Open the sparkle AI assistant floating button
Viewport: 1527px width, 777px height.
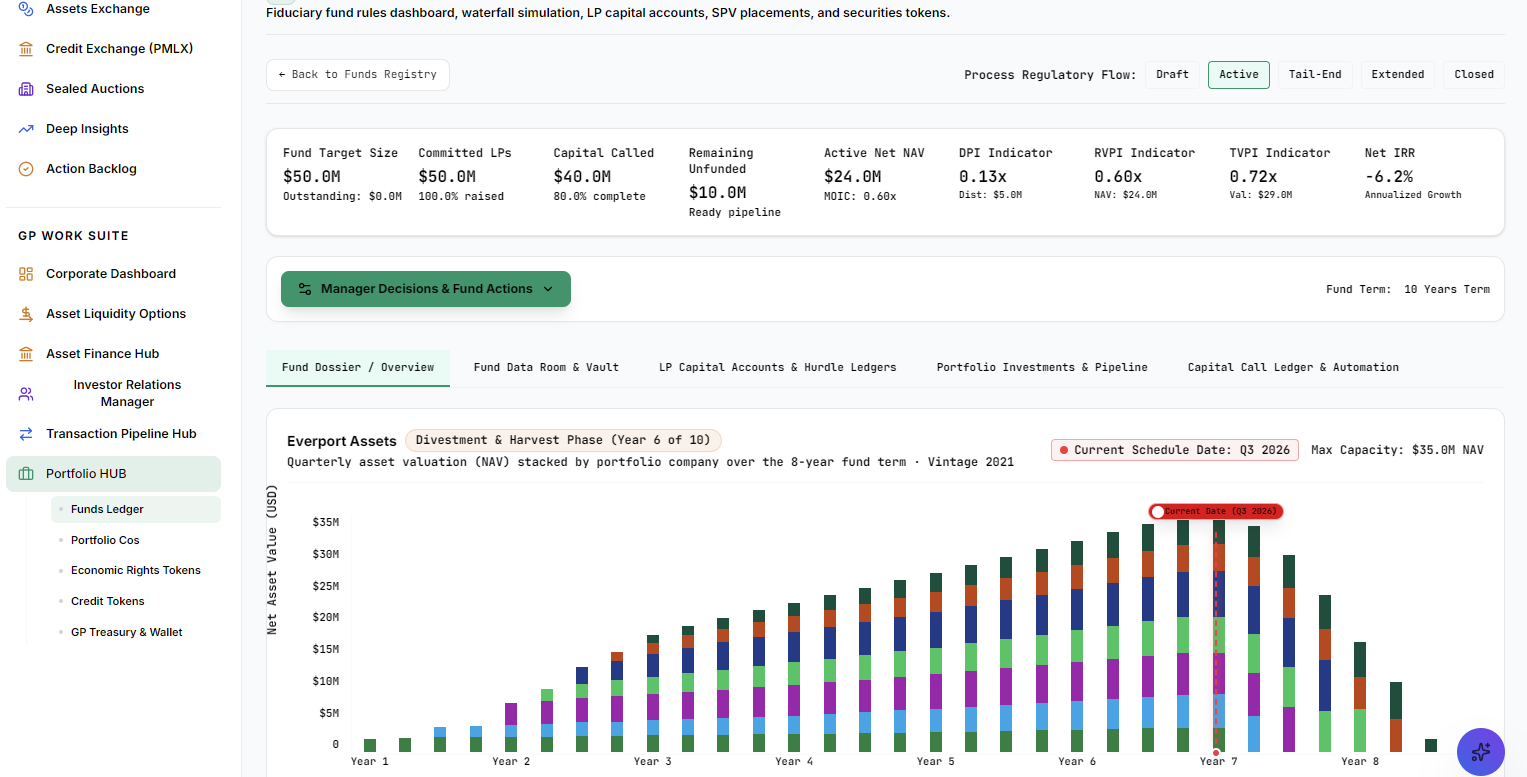coord(1481,751)
